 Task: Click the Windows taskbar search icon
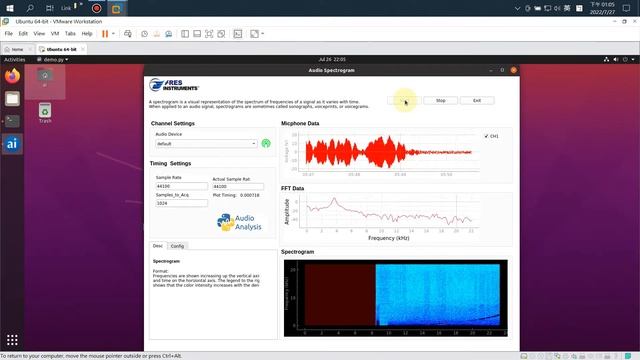[30, 8]
